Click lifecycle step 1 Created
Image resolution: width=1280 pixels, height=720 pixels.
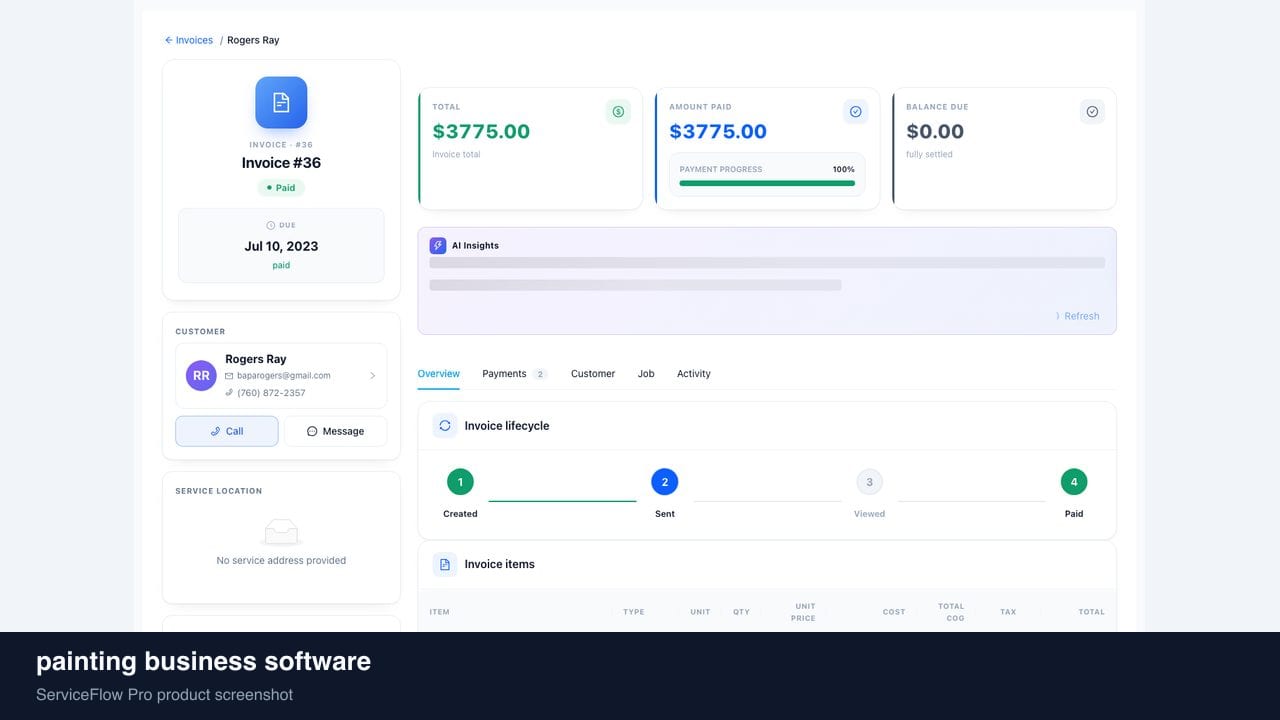[x=460, y=482]
